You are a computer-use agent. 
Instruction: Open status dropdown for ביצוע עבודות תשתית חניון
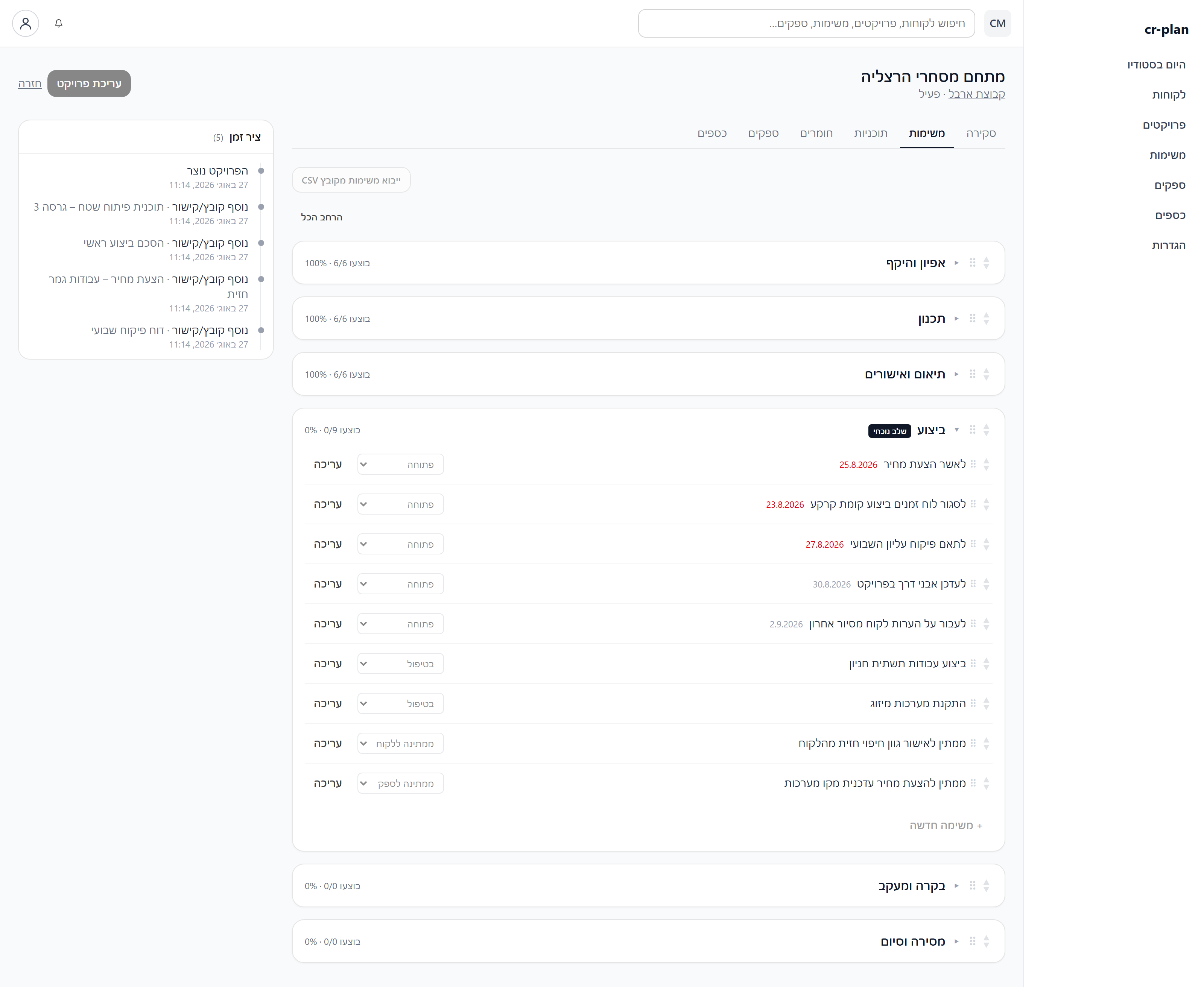click(x=400, y=664)
